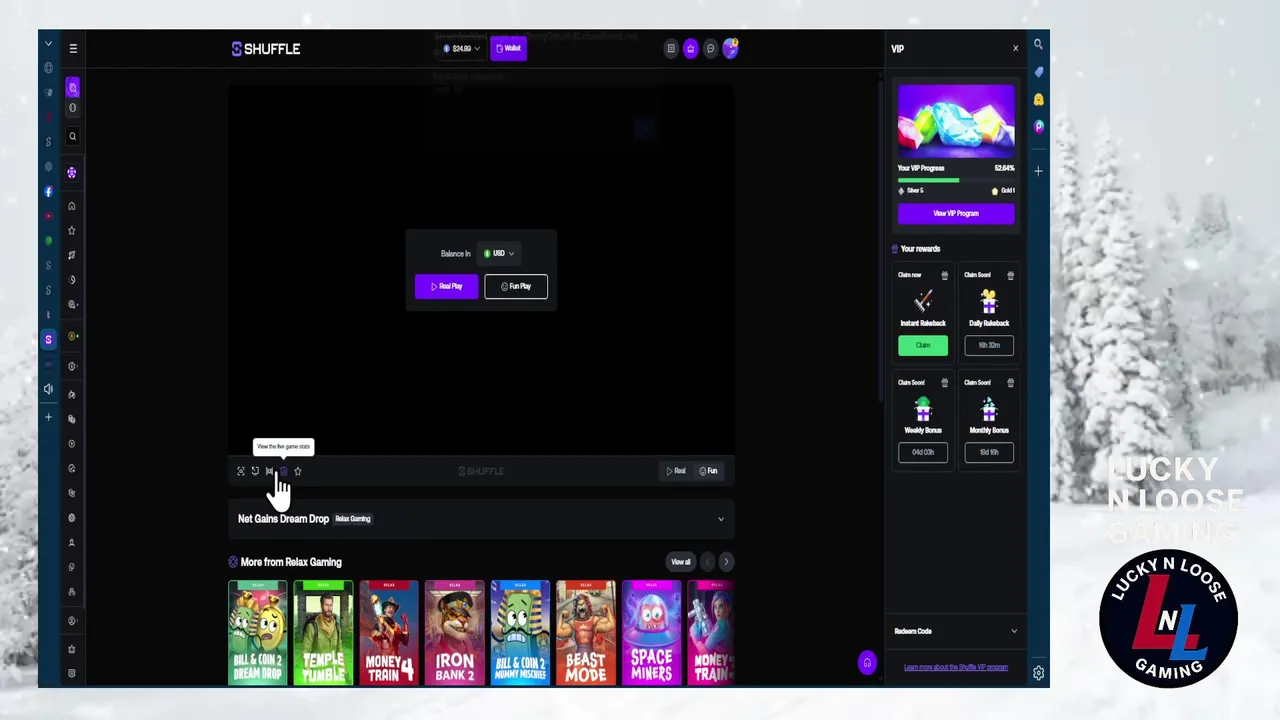Click the Monthly Bonus 18d 16h timer
Image resolution: width=1280 pixels, height=720 pixels.
pos(989,452)
